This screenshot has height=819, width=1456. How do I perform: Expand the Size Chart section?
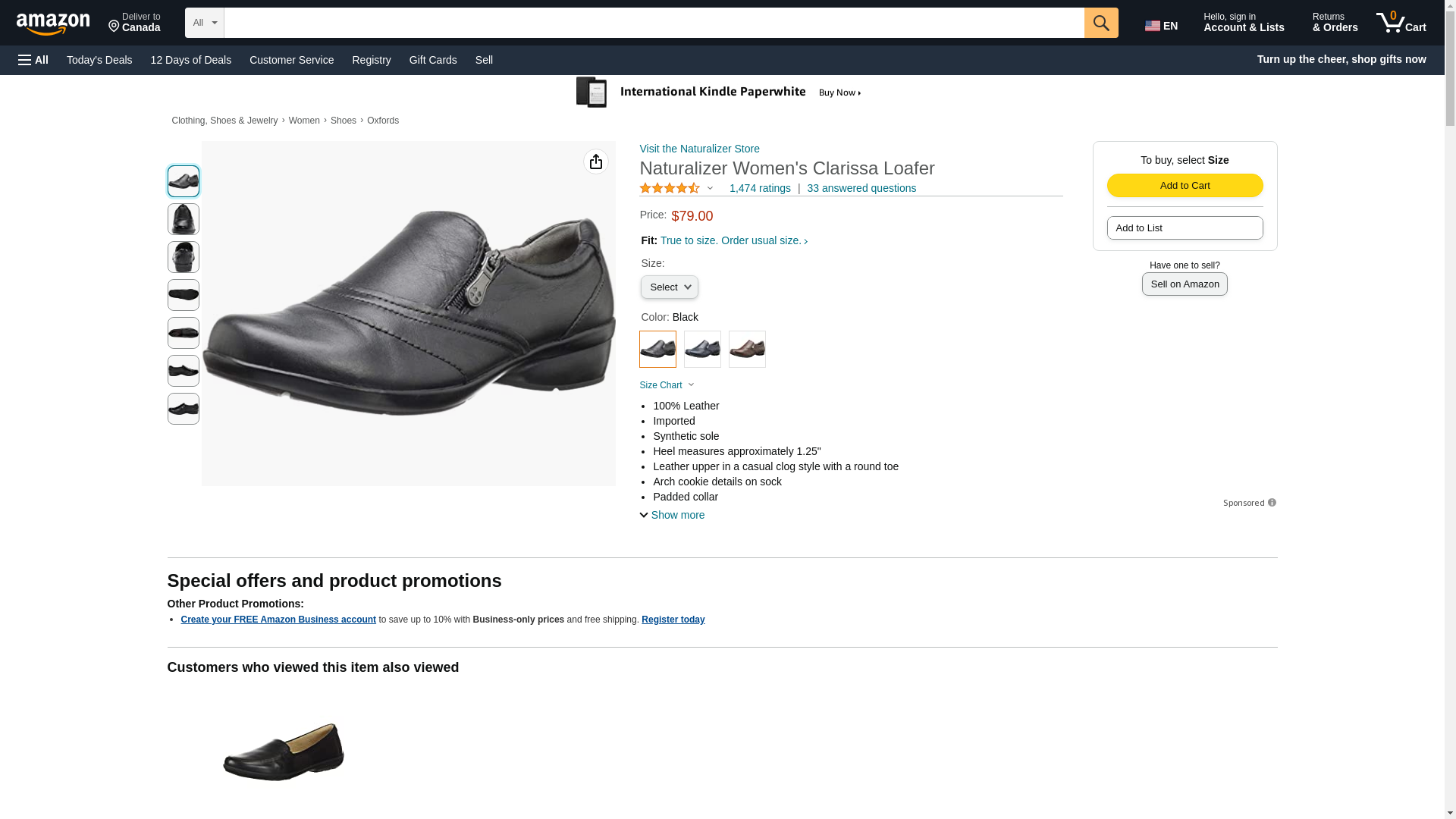pyautogui.click(x=667, y=385)
